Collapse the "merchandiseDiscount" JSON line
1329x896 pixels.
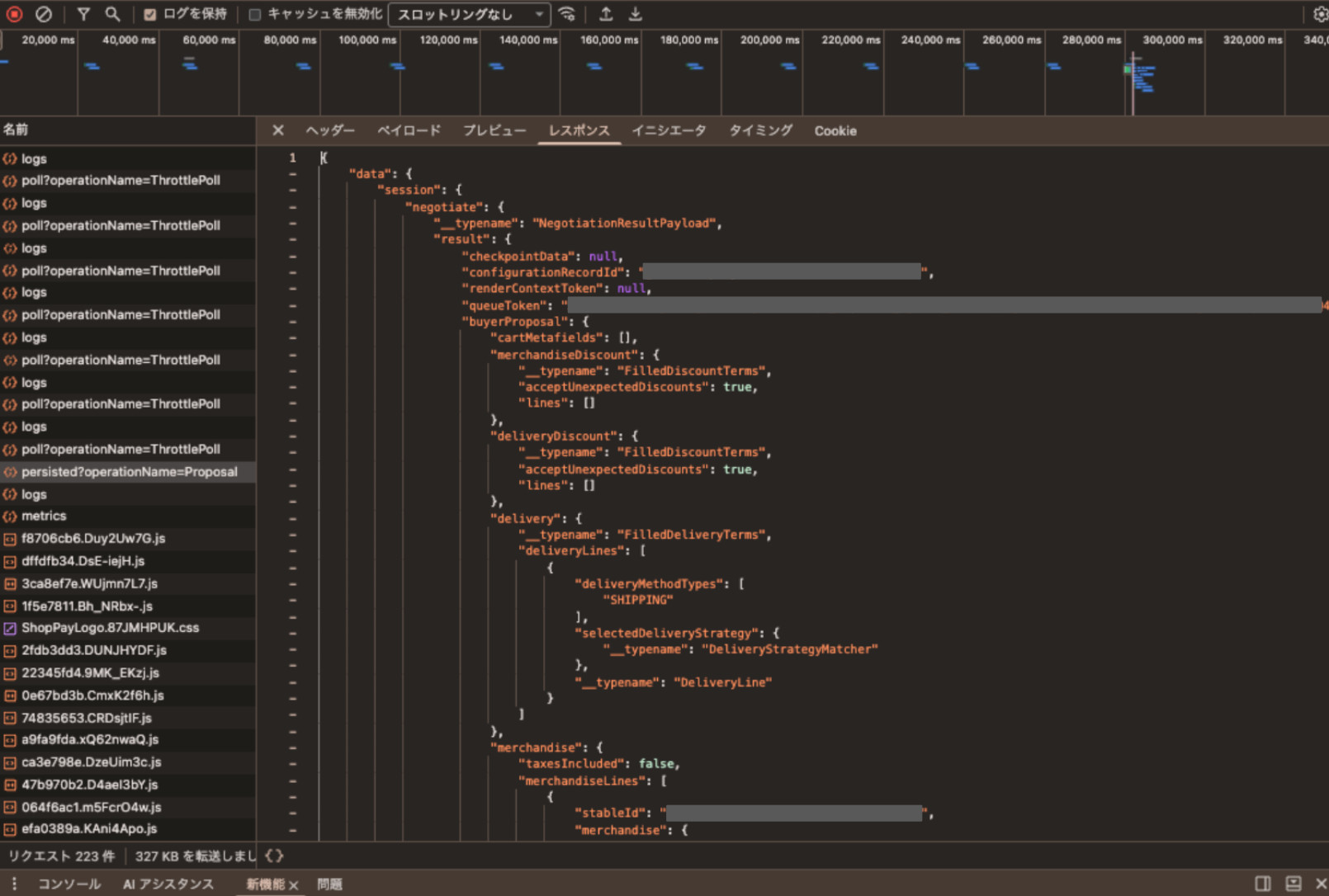(x=292, y=355)
